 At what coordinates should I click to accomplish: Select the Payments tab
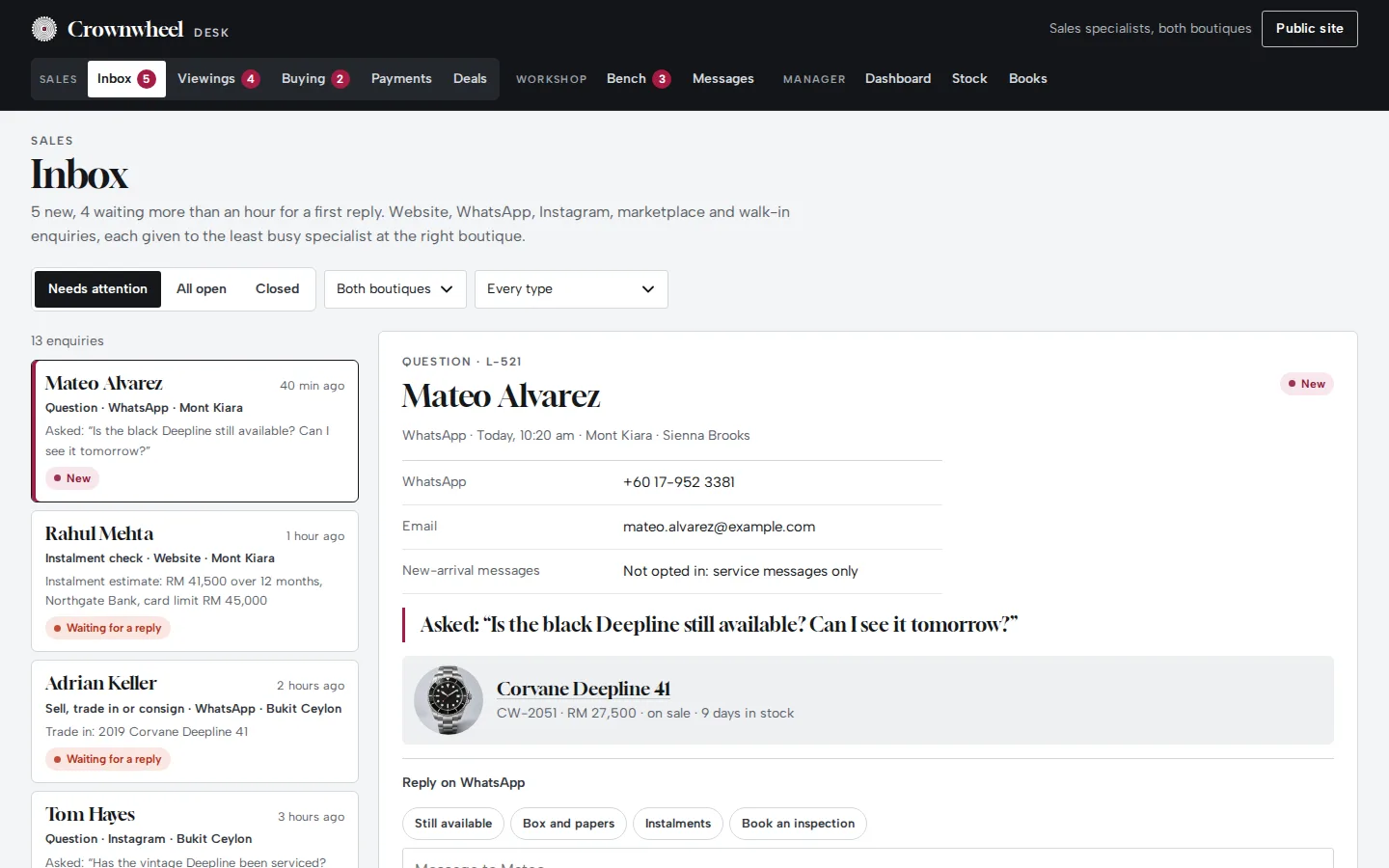point(401,79)
